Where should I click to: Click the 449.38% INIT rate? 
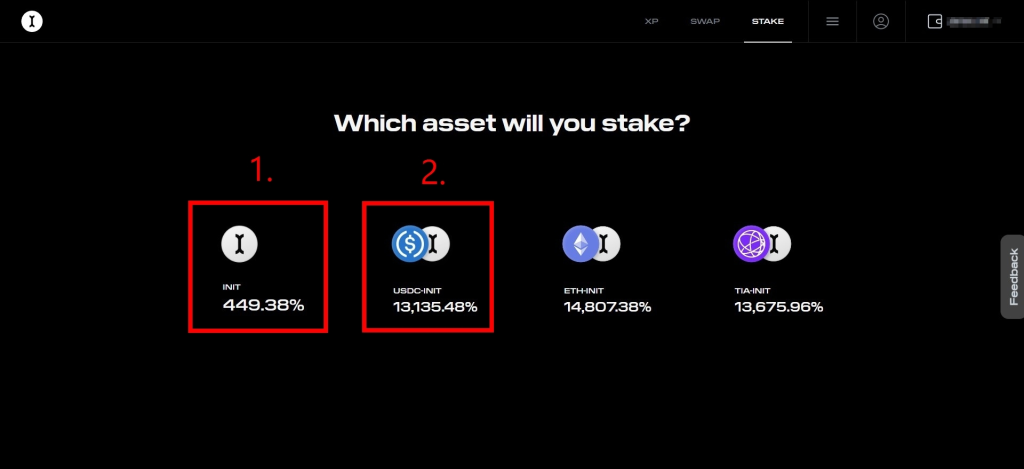point(263,306)
